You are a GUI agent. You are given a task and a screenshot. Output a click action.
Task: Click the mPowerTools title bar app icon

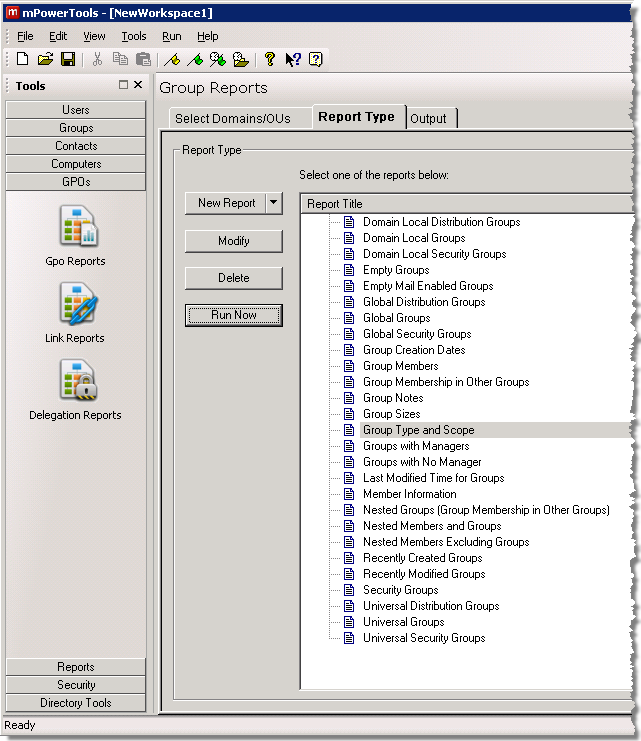click(x=12, y=12)
